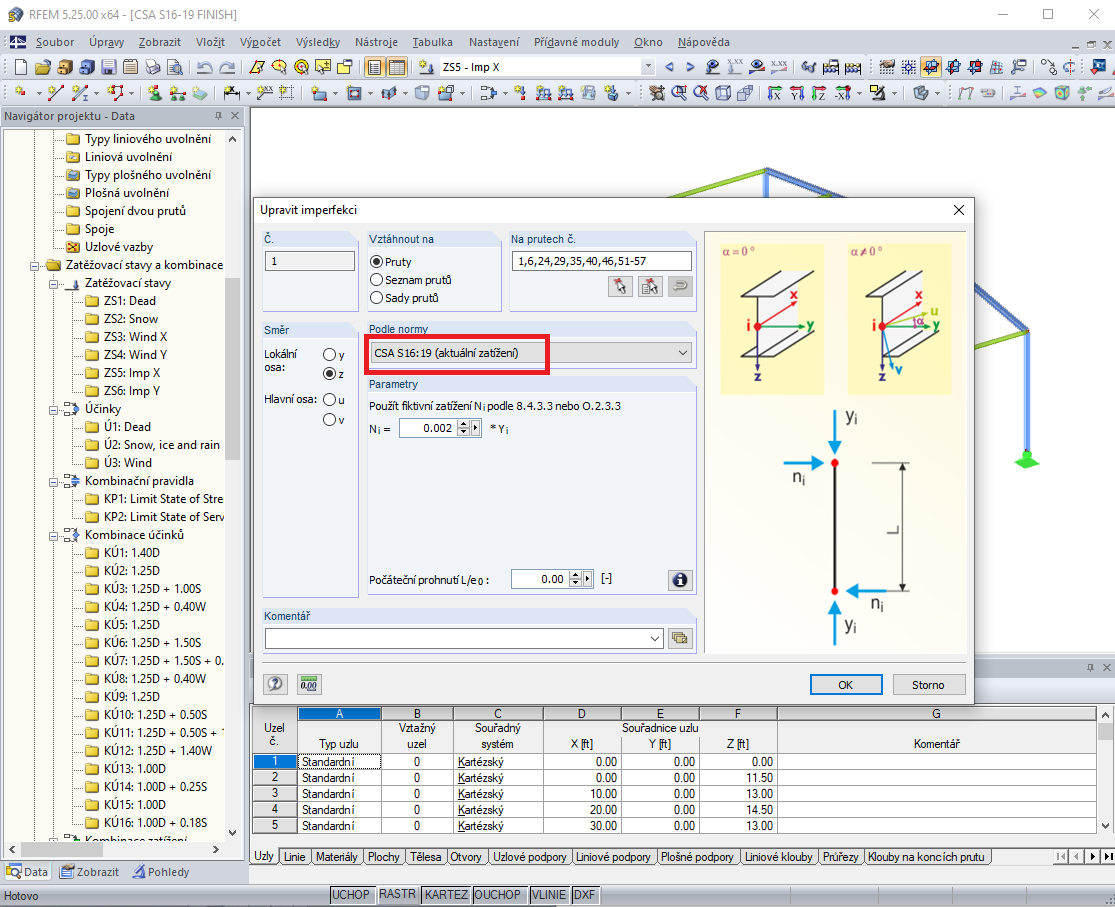This screenshot has width=1115, height=907.
Task: Collapse the Účinky tree node
Action: [53, 410]
